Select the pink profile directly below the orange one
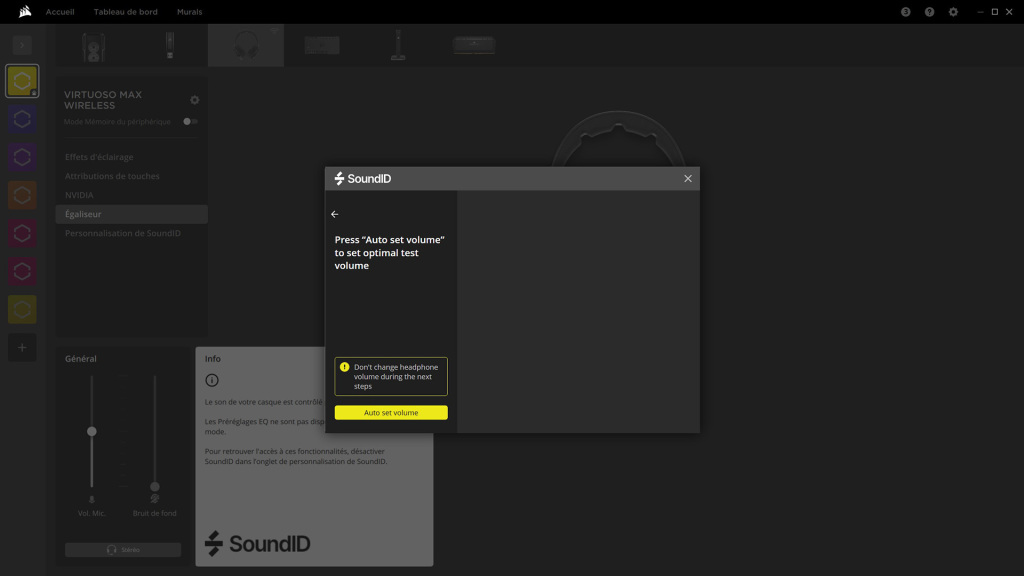 point(22,233)
